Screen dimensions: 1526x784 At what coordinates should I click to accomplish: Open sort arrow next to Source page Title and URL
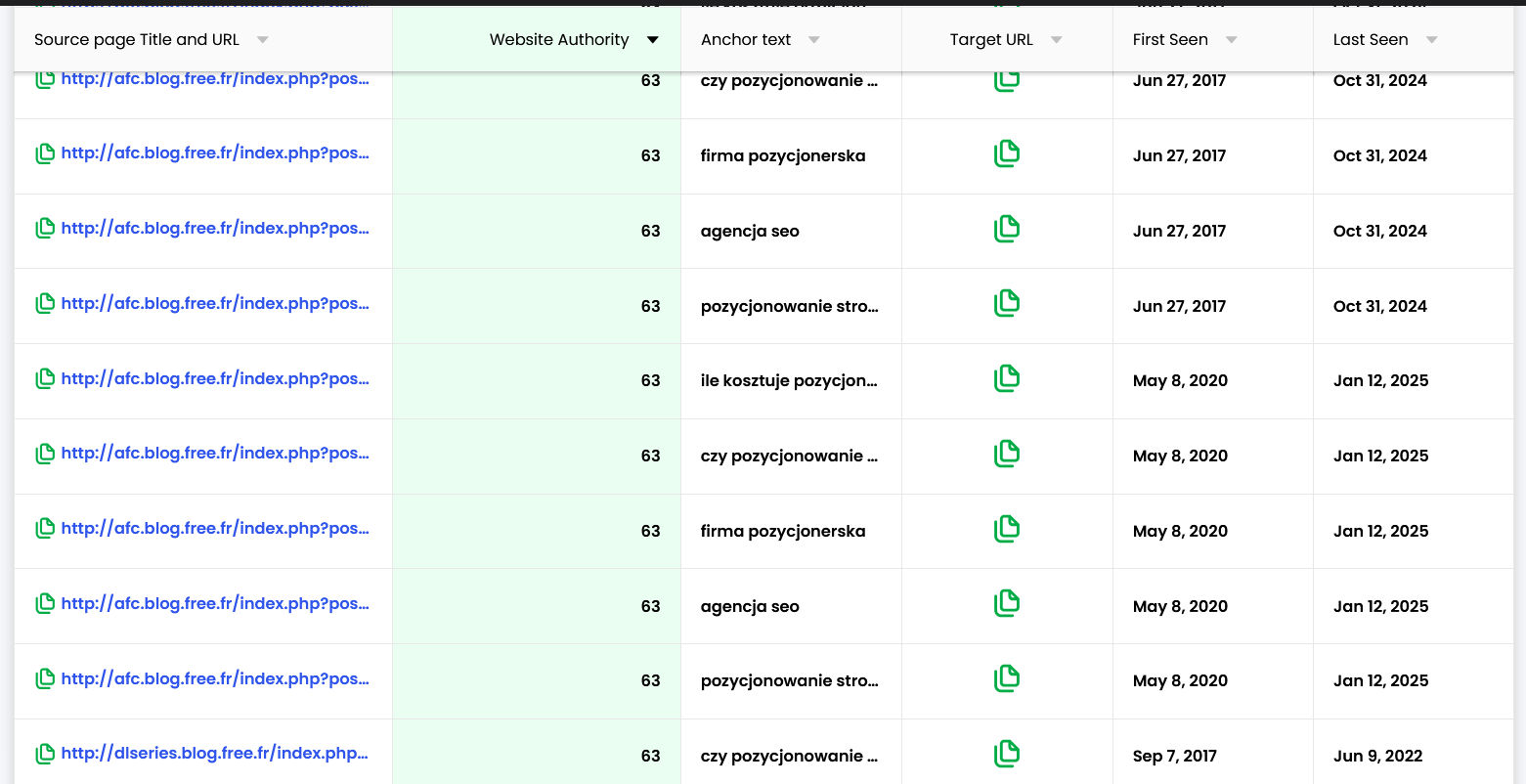pyautogui.click(x=262, y=40)
